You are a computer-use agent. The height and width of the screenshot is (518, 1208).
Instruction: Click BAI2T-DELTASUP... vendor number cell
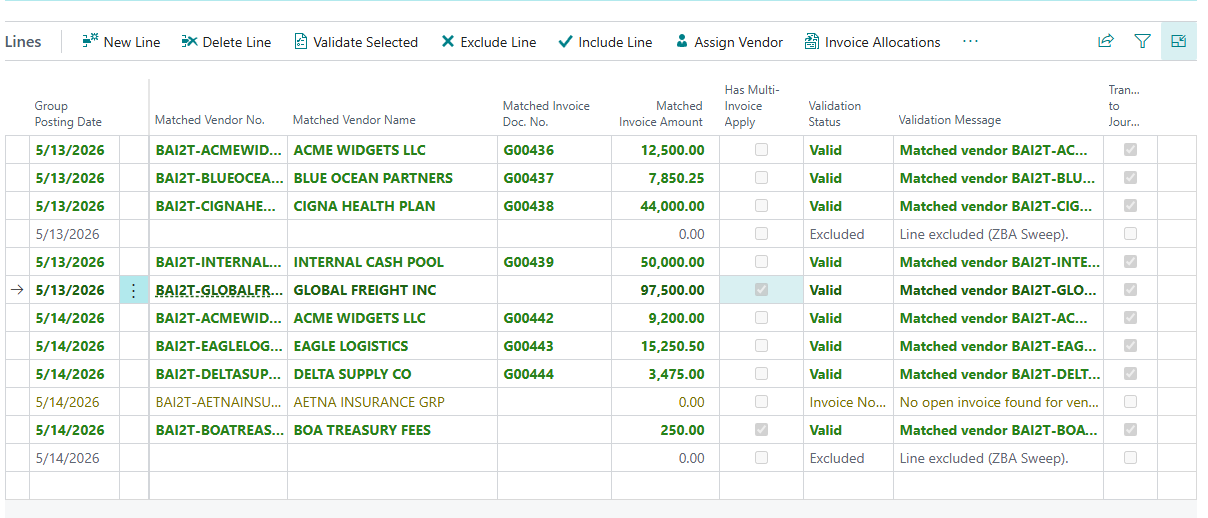pos(218,374)
